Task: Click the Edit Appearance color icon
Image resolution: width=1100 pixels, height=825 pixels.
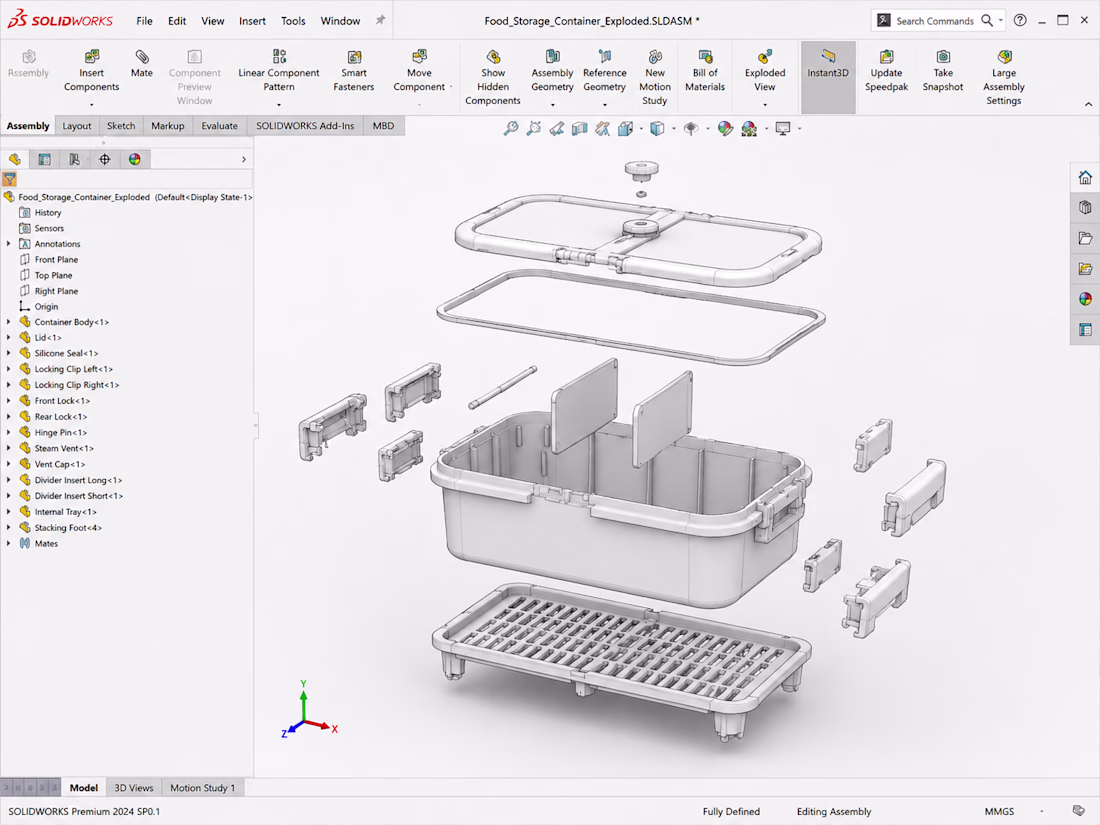Action: (x=725, y=128)
